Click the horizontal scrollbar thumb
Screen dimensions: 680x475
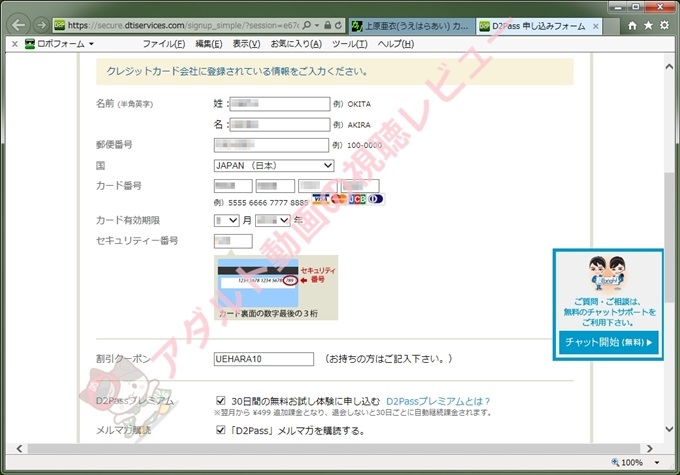tap(334, 449)
